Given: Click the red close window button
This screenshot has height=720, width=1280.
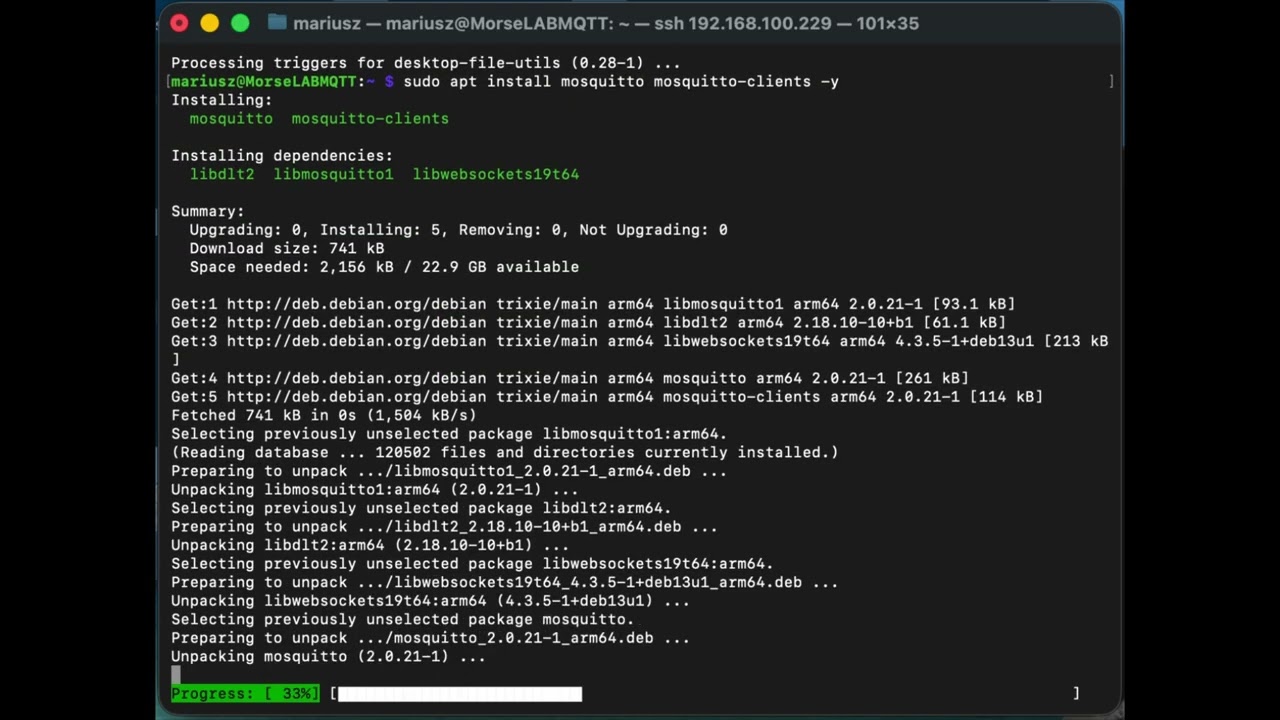Looking at the screenshot, I should 179,23.
